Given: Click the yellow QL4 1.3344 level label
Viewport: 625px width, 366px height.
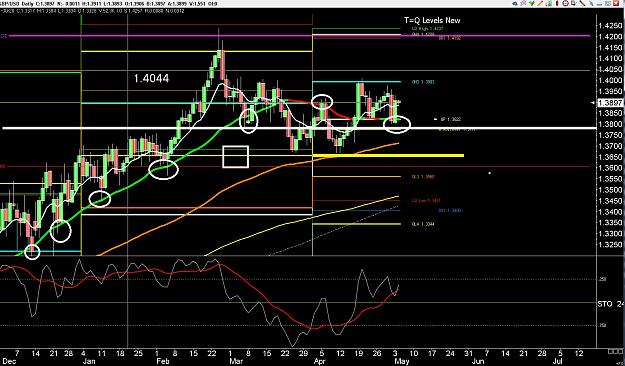Looking at the screenshot, I should pyautogui.click(x=423, y=224).
